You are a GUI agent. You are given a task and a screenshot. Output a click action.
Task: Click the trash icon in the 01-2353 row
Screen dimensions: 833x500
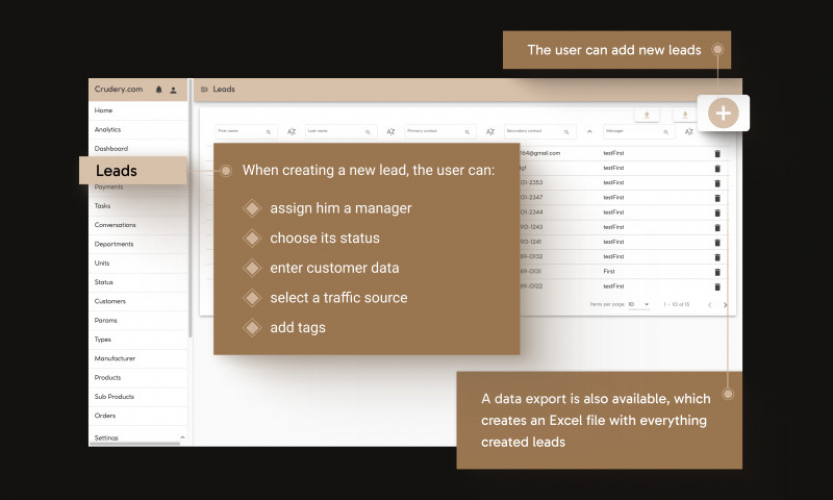tap(717, 183)
